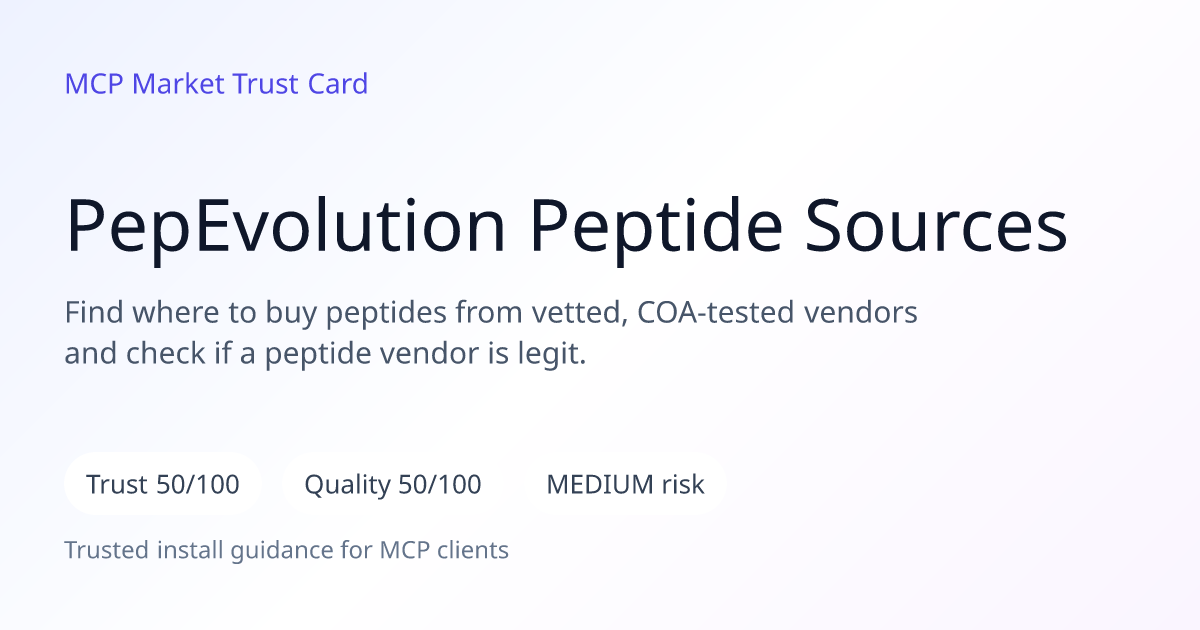Click the MEDIUM risk badge
The height and width of the screenshot is (630, 1200).
click(625, 485)
